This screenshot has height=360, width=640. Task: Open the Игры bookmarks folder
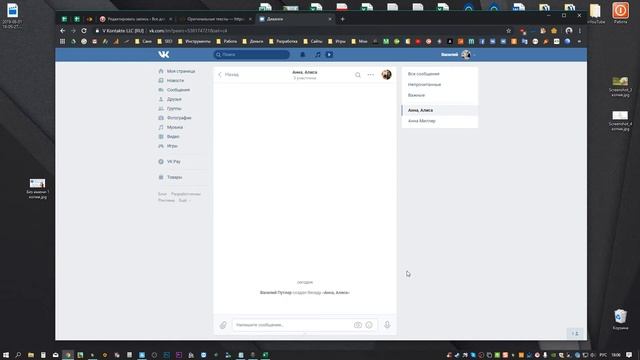tap(337, 41)
